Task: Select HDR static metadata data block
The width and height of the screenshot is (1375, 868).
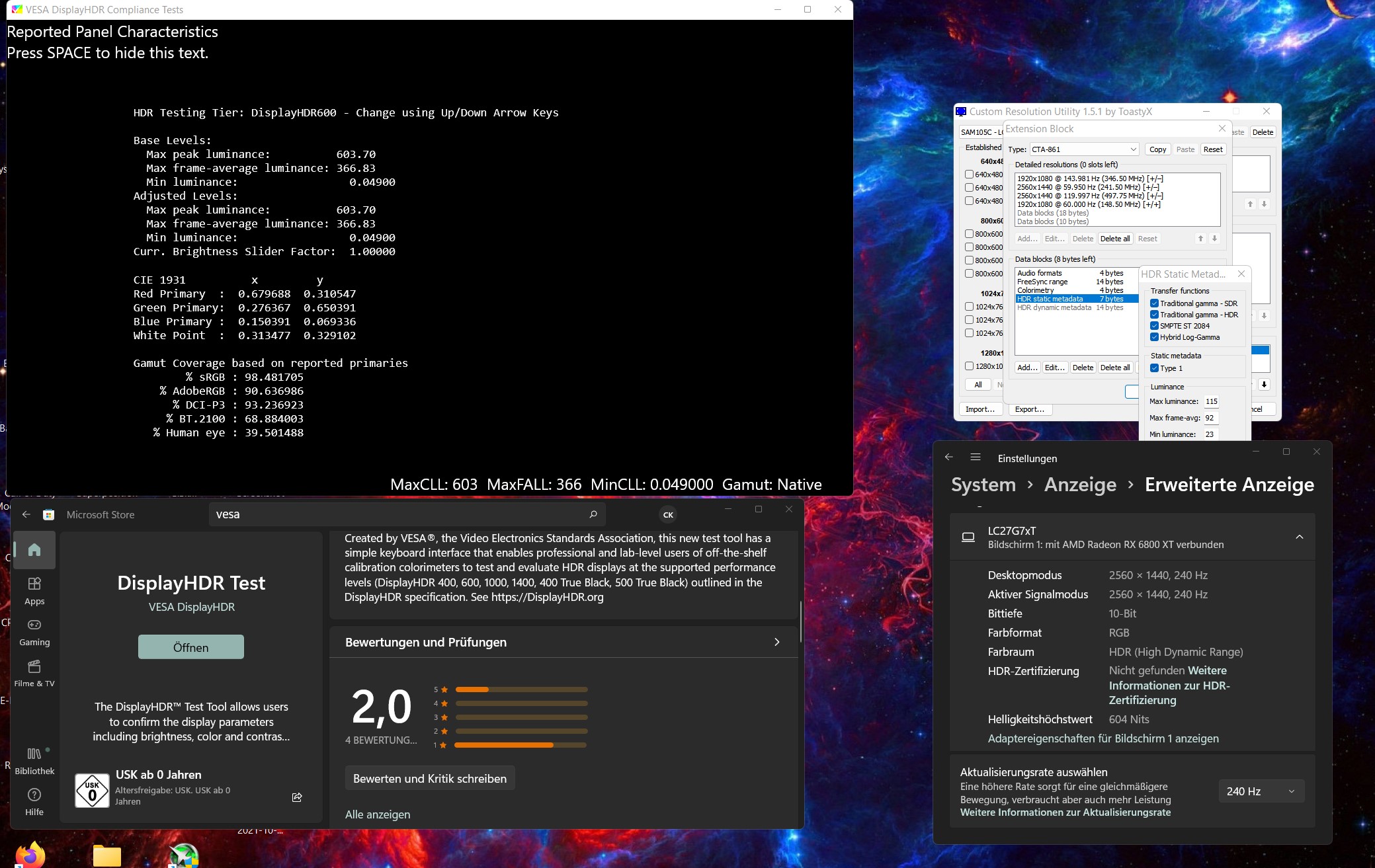Action: (1050, 299)
